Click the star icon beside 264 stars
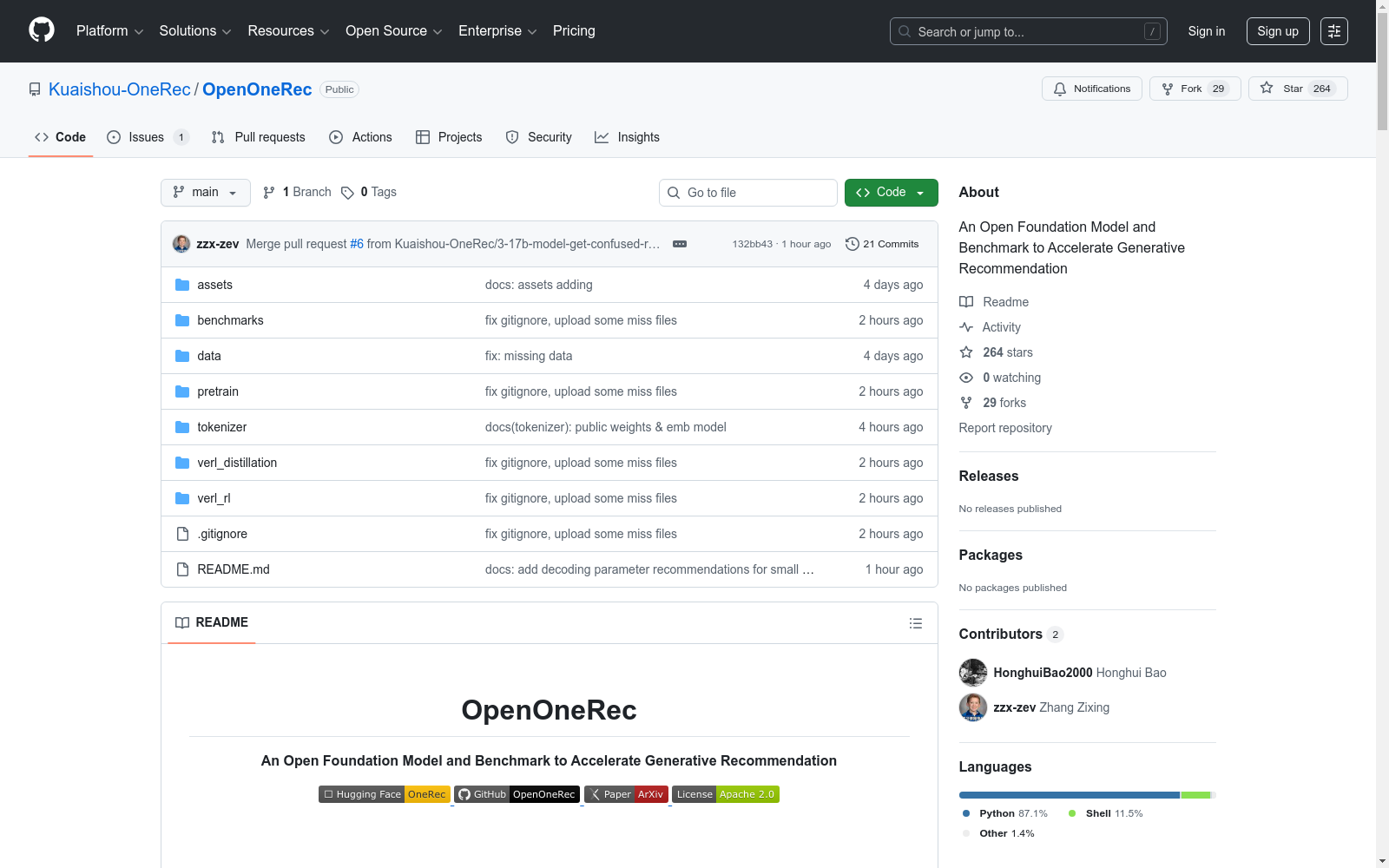Image resolution: width=1389 pixels, height=868 pixels. coord(966,352)
